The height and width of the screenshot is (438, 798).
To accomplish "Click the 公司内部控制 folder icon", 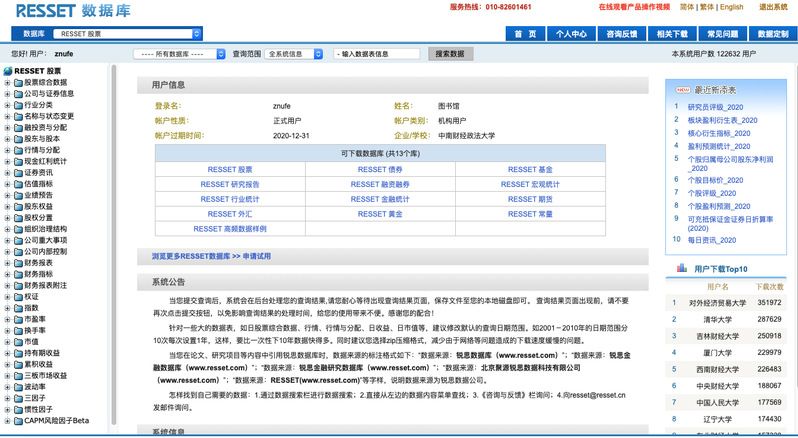I will pyautogui.click(x=18, y=252).
